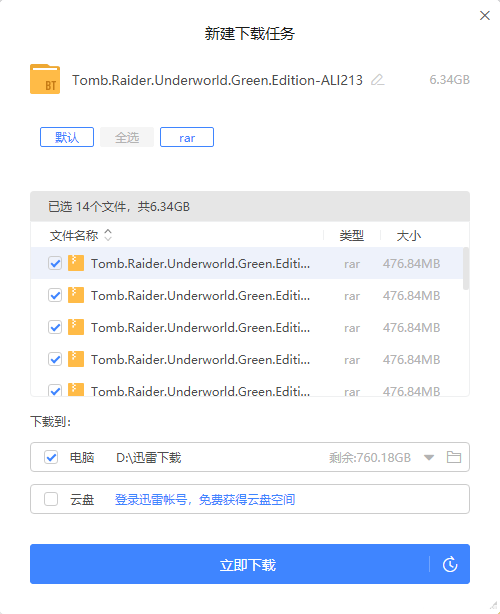Click the orange BT folder icon
Image resolution: width=500 pixels, height=614 pixels.
pyautogui.click(x=45, y=79)
